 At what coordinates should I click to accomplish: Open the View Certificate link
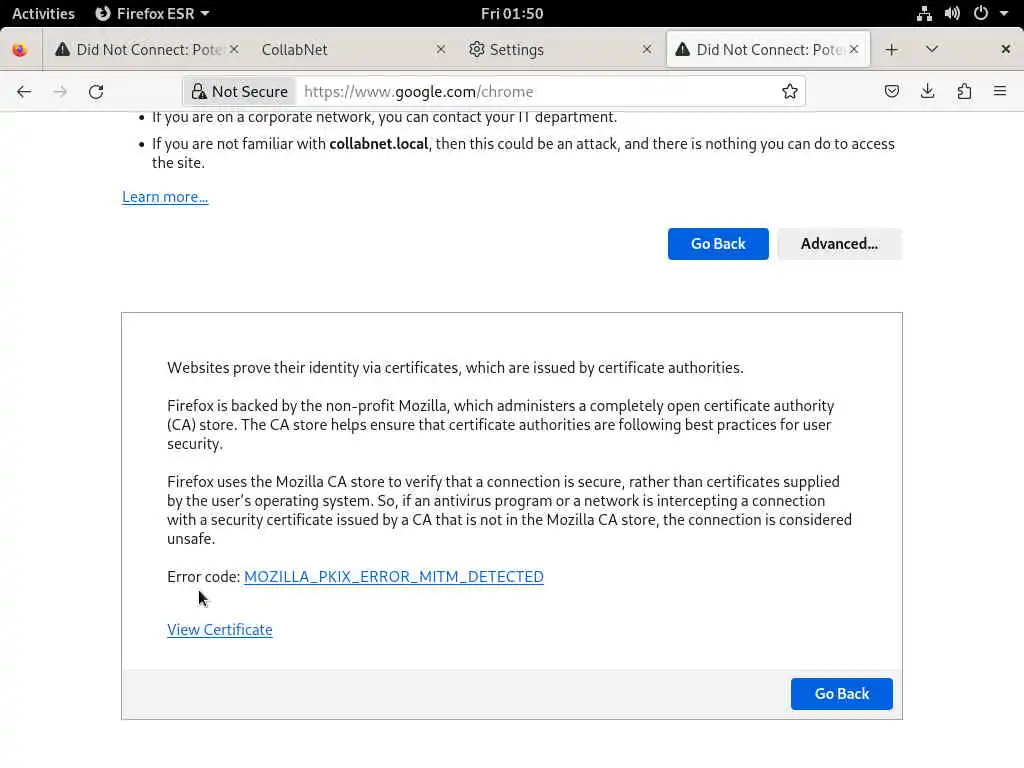219,630
